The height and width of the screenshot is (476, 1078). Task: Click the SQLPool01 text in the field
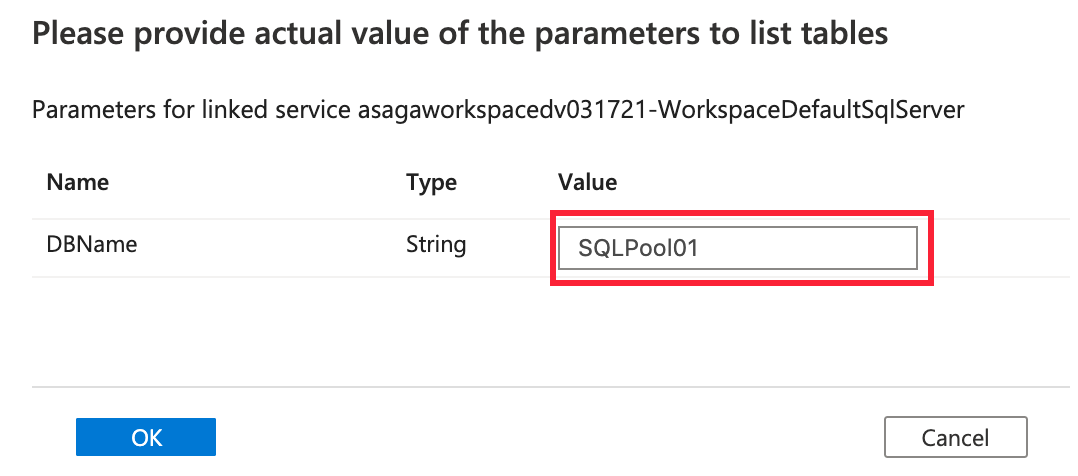[629, 249]
